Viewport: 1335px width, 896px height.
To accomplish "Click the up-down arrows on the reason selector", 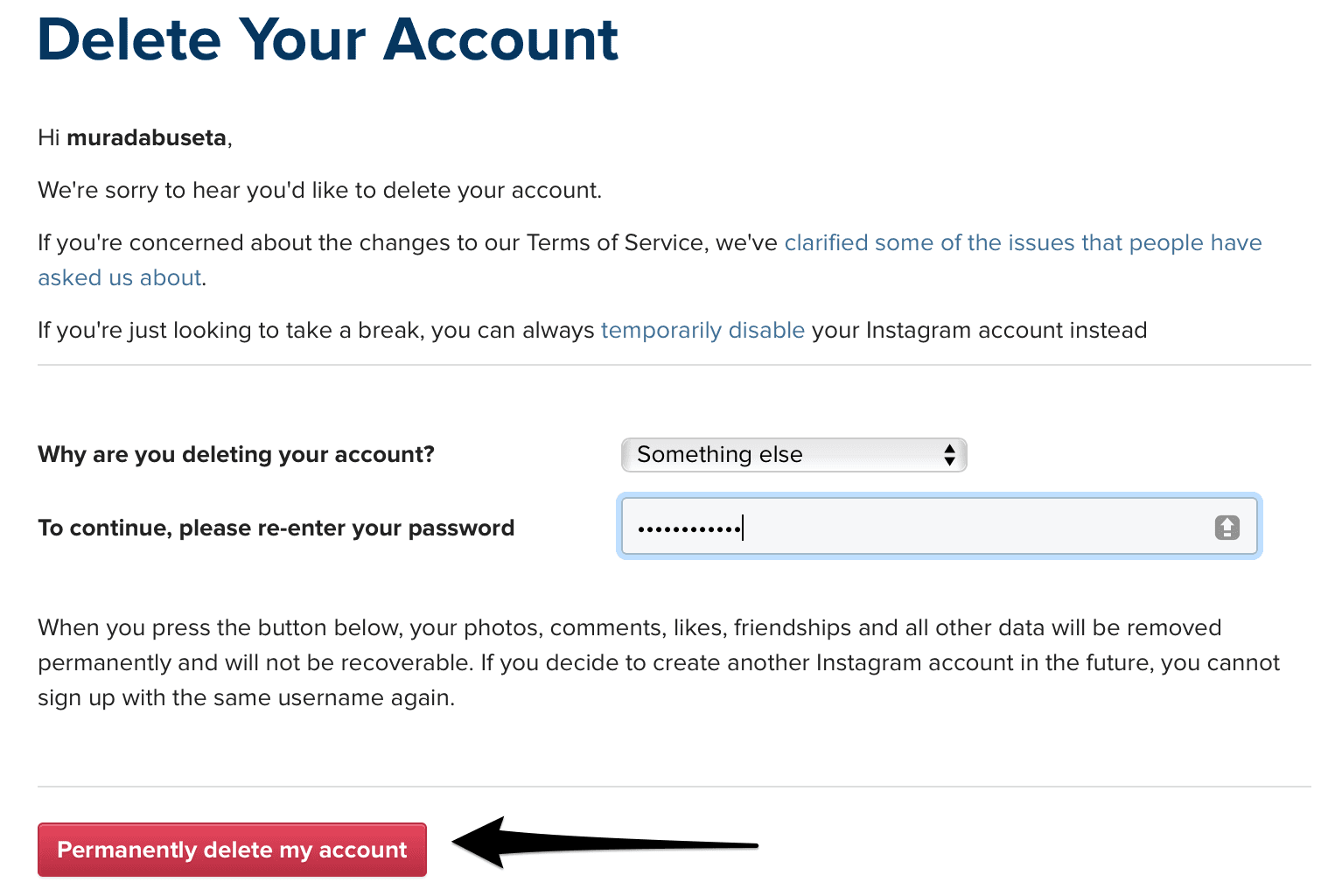I will click(949, 455).
